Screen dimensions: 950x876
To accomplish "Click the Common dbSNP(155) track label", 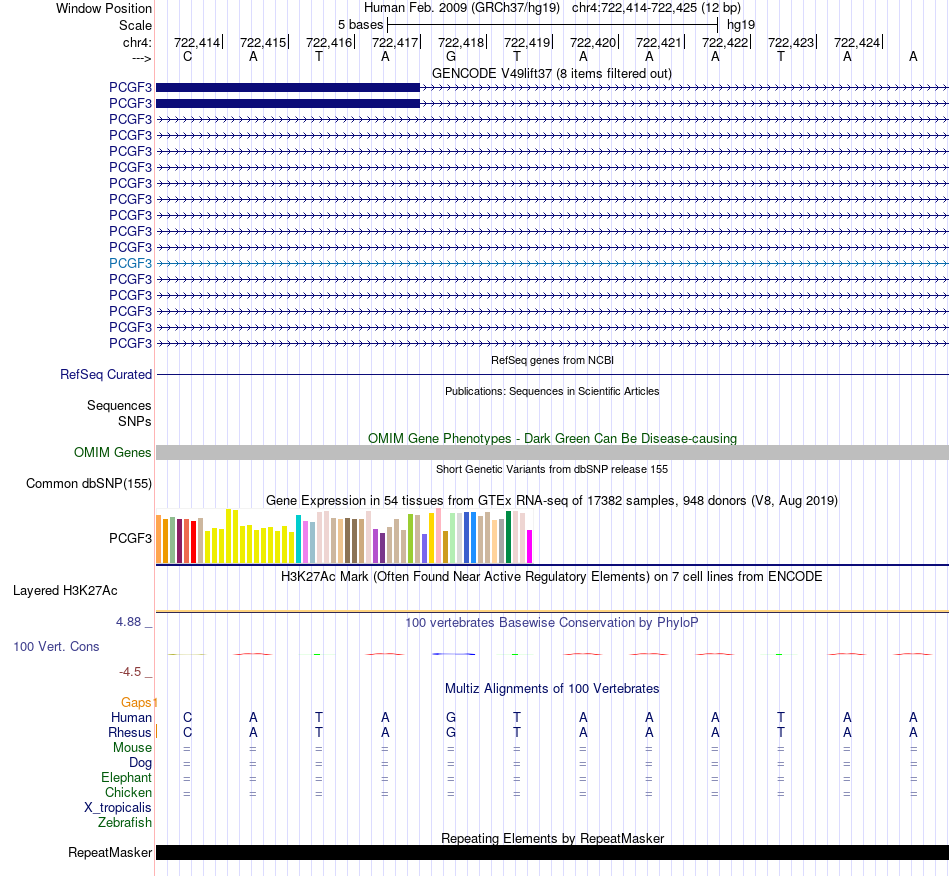I will [x=89, y=483].
